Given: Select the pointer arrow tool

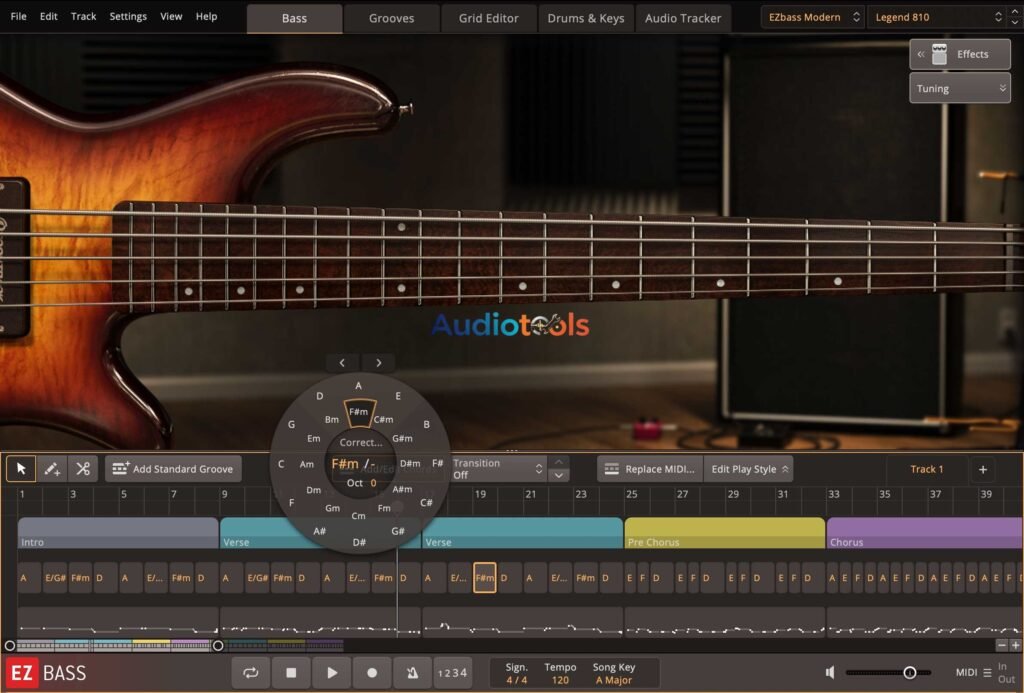Looking at the screenshot, I should [x=20, y=468].
